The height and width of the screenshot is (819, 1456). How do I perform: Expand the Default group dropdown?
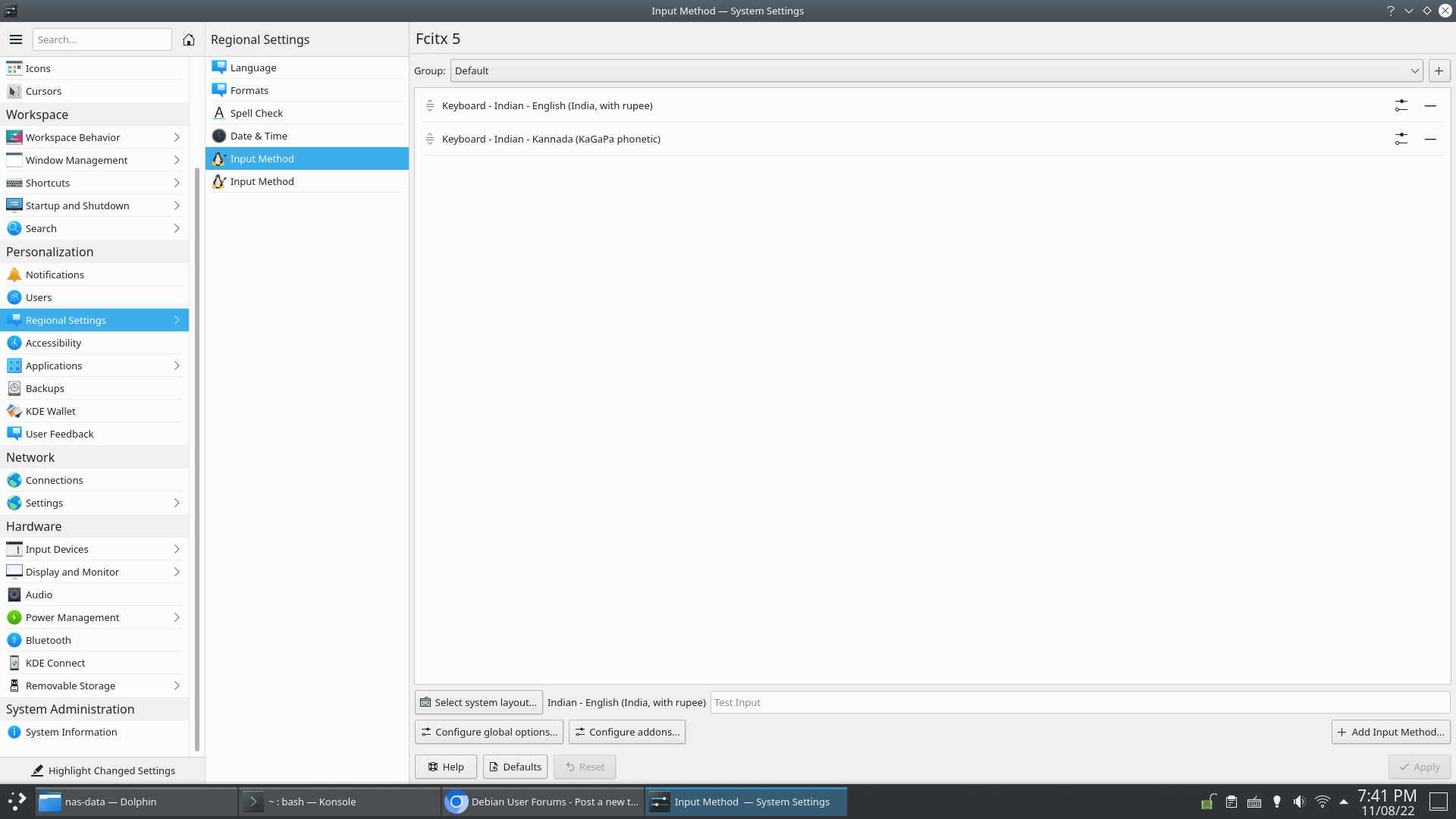1415,70
